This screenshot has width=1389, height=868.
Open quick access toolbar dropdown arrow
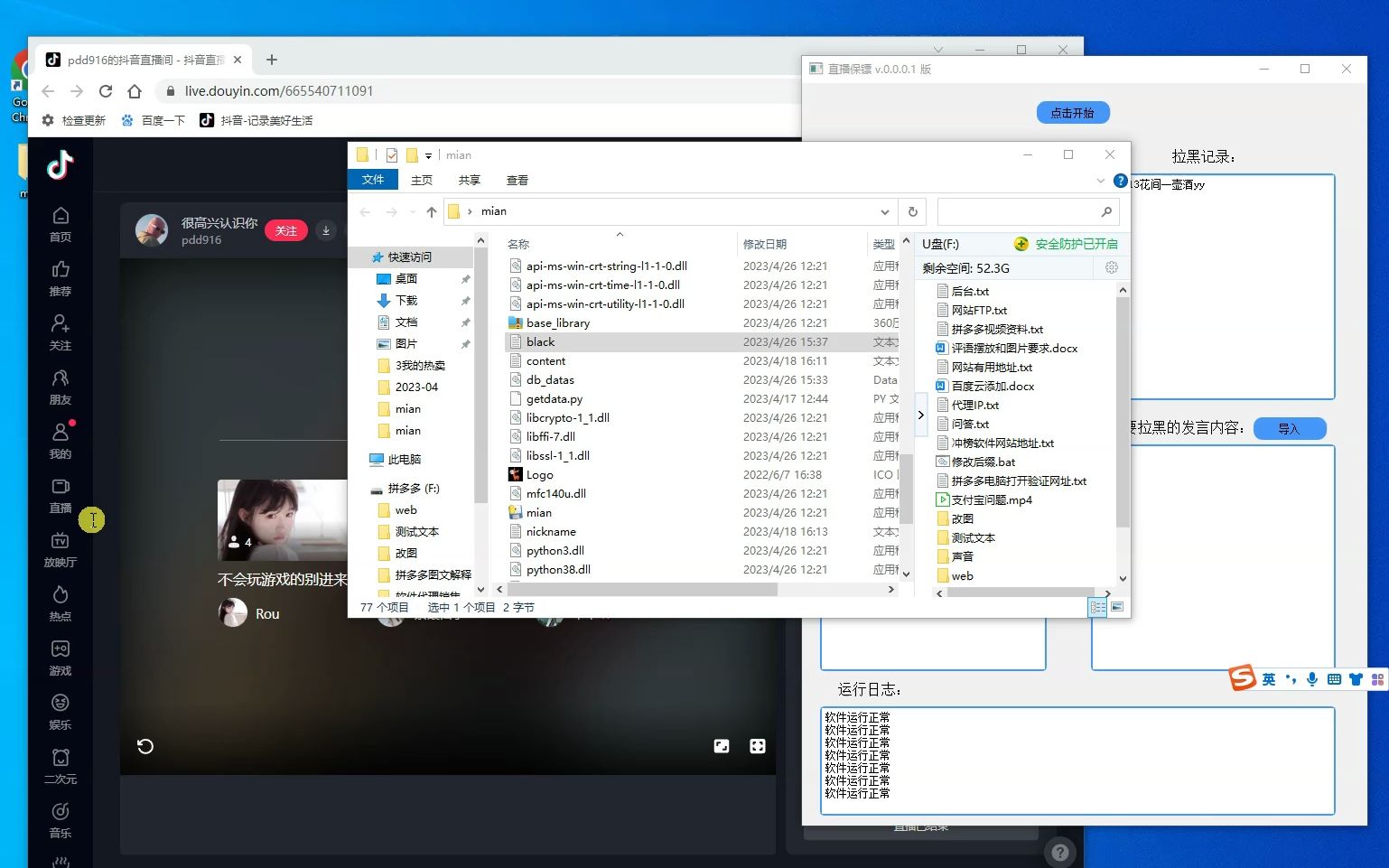pyautogui.click(x=428, y=155)
